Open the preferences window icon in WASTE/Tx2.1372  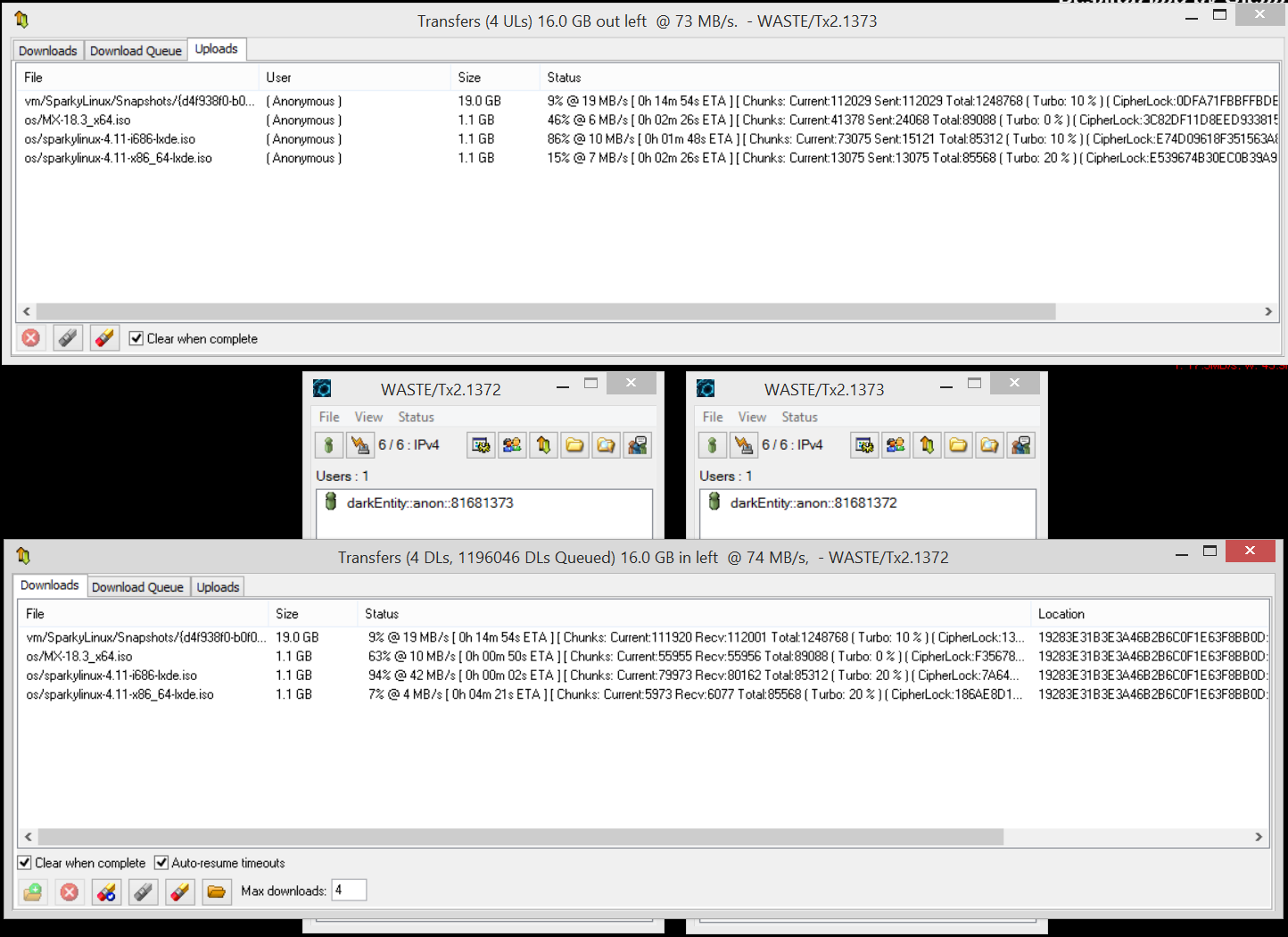(x=482, y=444)
